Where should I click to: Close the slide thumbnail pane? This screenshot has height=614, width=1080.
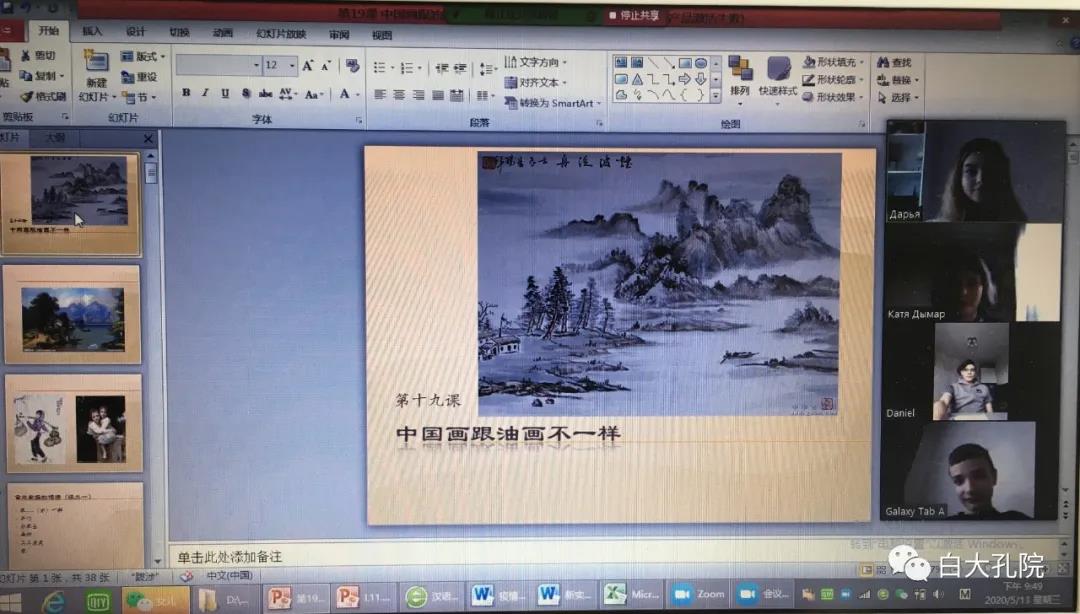(x=147, y=139)
